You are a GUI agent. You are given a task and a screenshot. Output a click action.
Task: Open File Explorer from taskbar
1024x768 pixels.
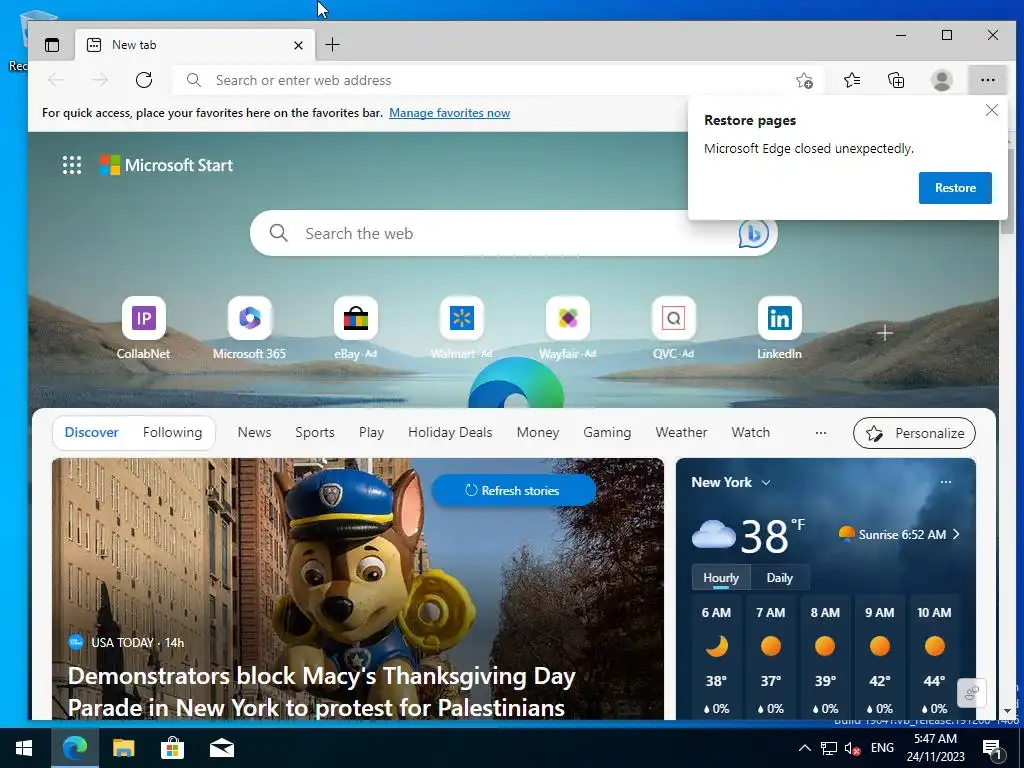pyautogui.click(x=123, y=748)
